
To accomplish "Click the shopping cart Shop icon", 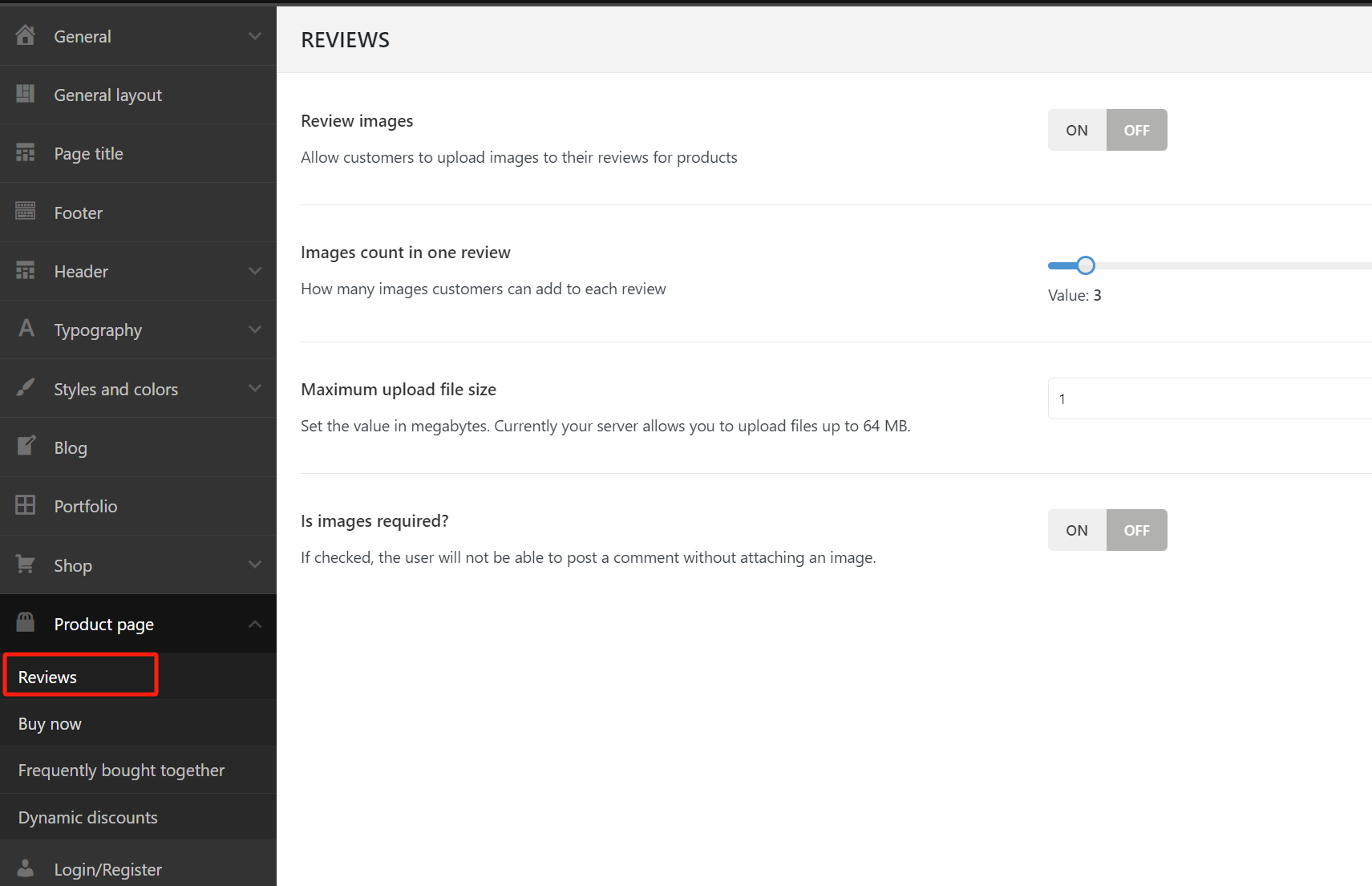I will coord(26,564).
